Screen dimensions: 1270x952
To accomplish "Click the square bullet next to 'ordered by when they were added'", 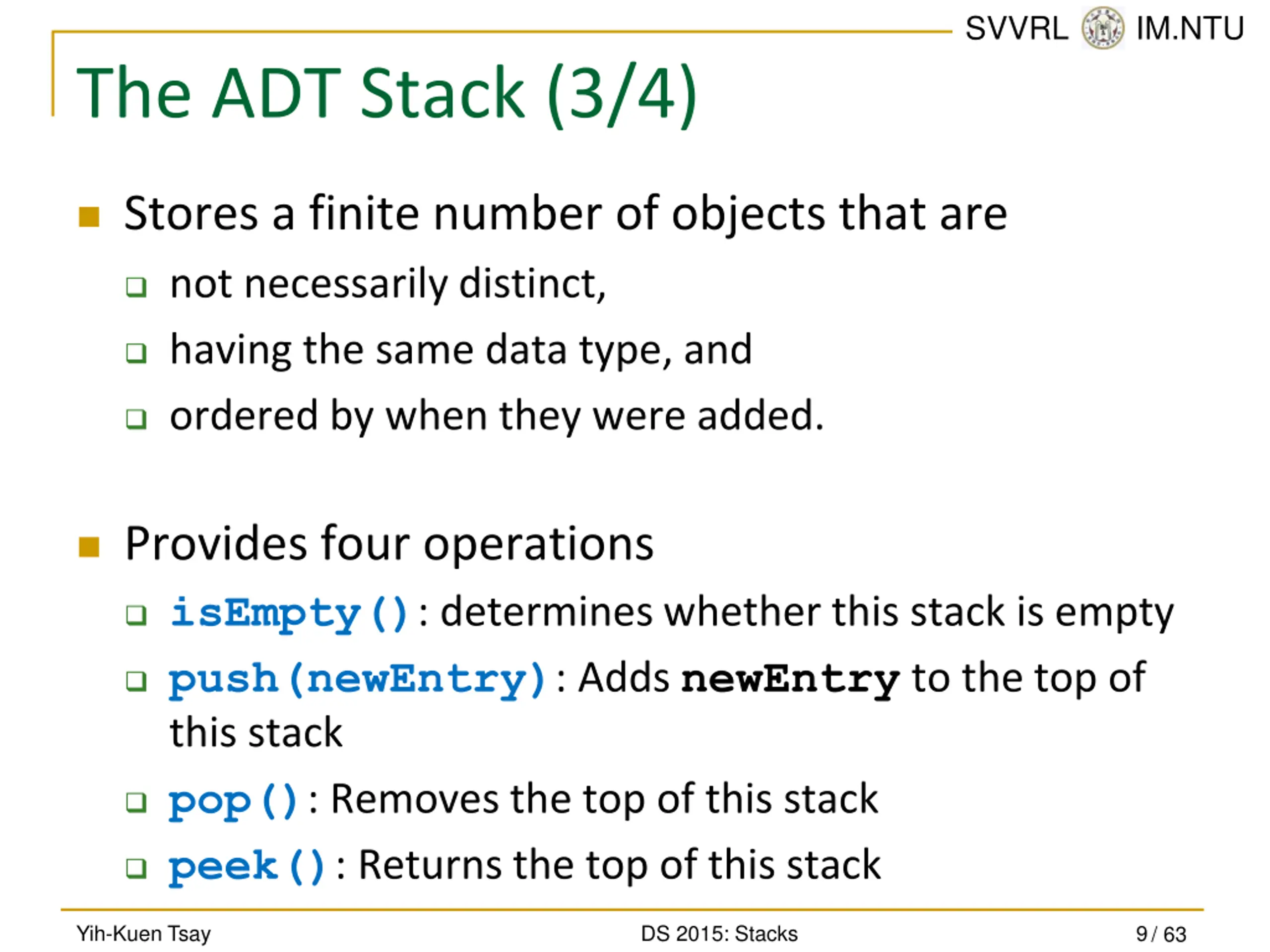I will tap(136, 419).
